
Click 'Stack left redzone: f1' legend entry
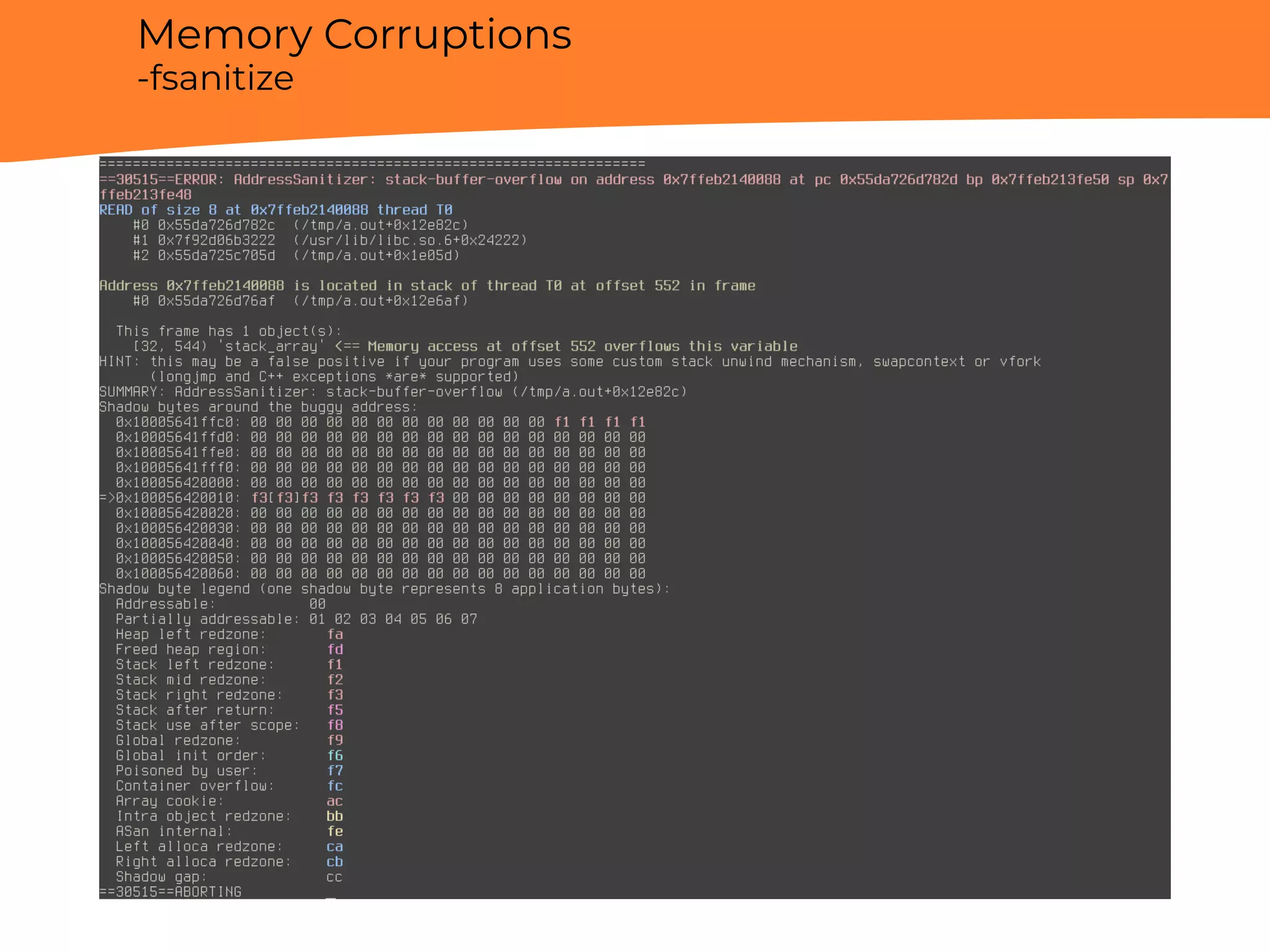click(x=229, y=665)
